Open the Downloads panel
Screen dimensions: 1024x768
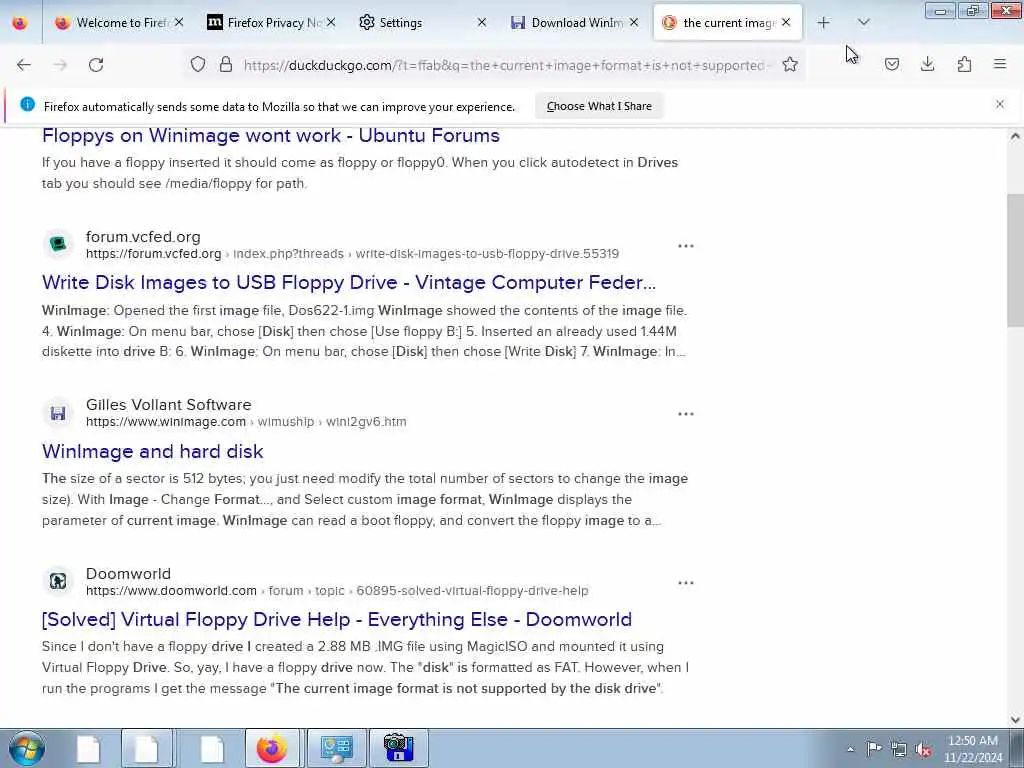point(927,64)
